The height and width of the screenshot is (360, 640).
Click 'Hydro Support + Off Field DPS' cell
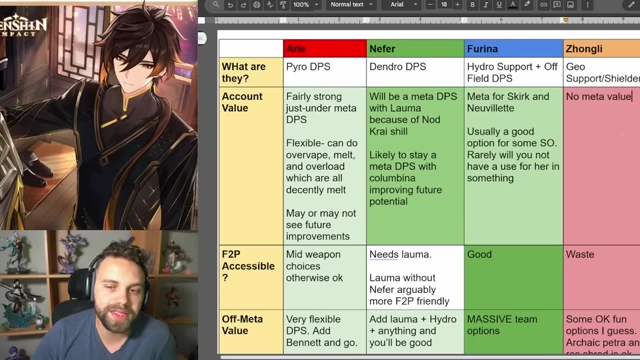(x=513, y=72)
